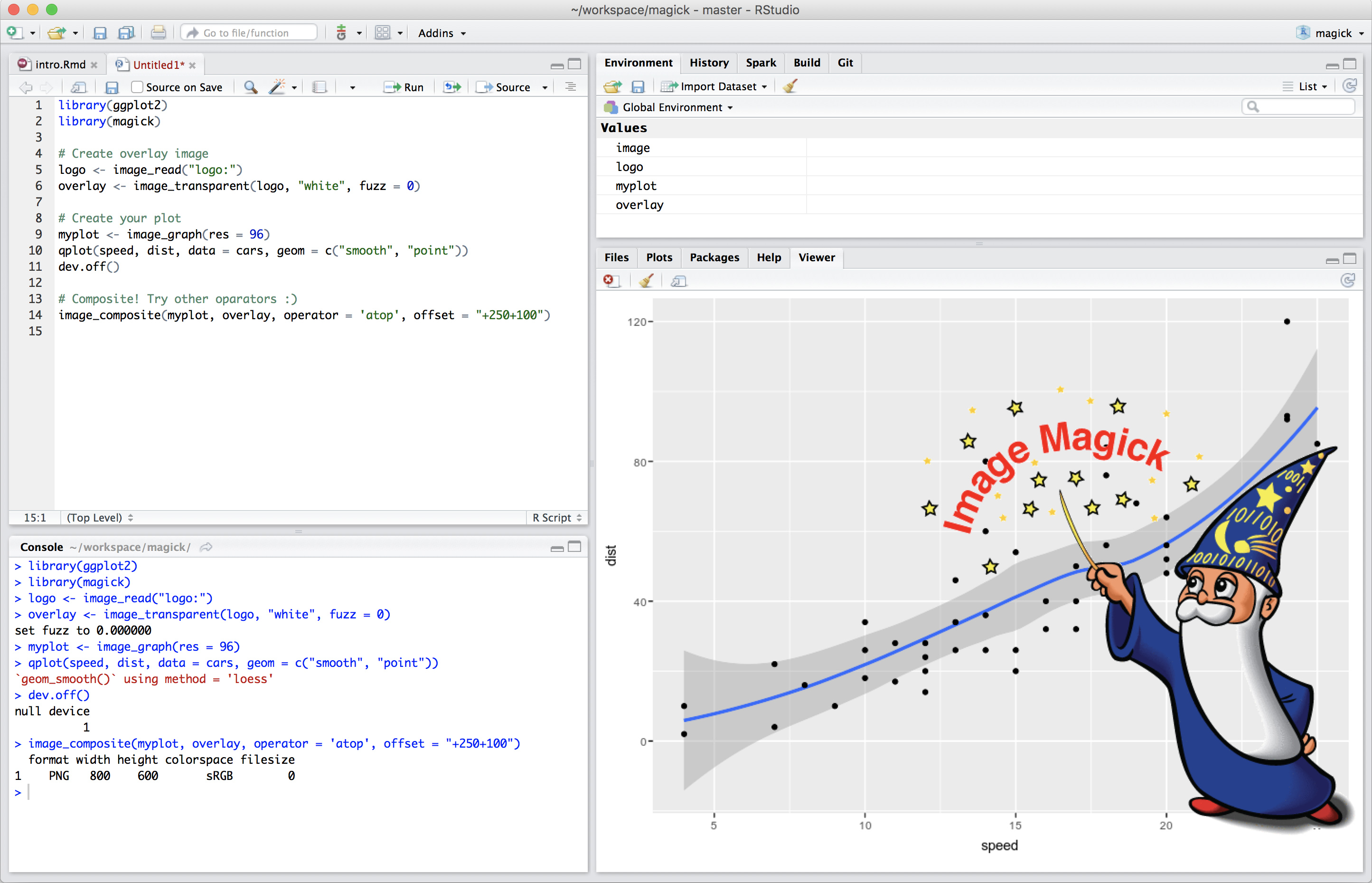Switch to the Build tab
The image size is (1372, 883).
point(807,63)
